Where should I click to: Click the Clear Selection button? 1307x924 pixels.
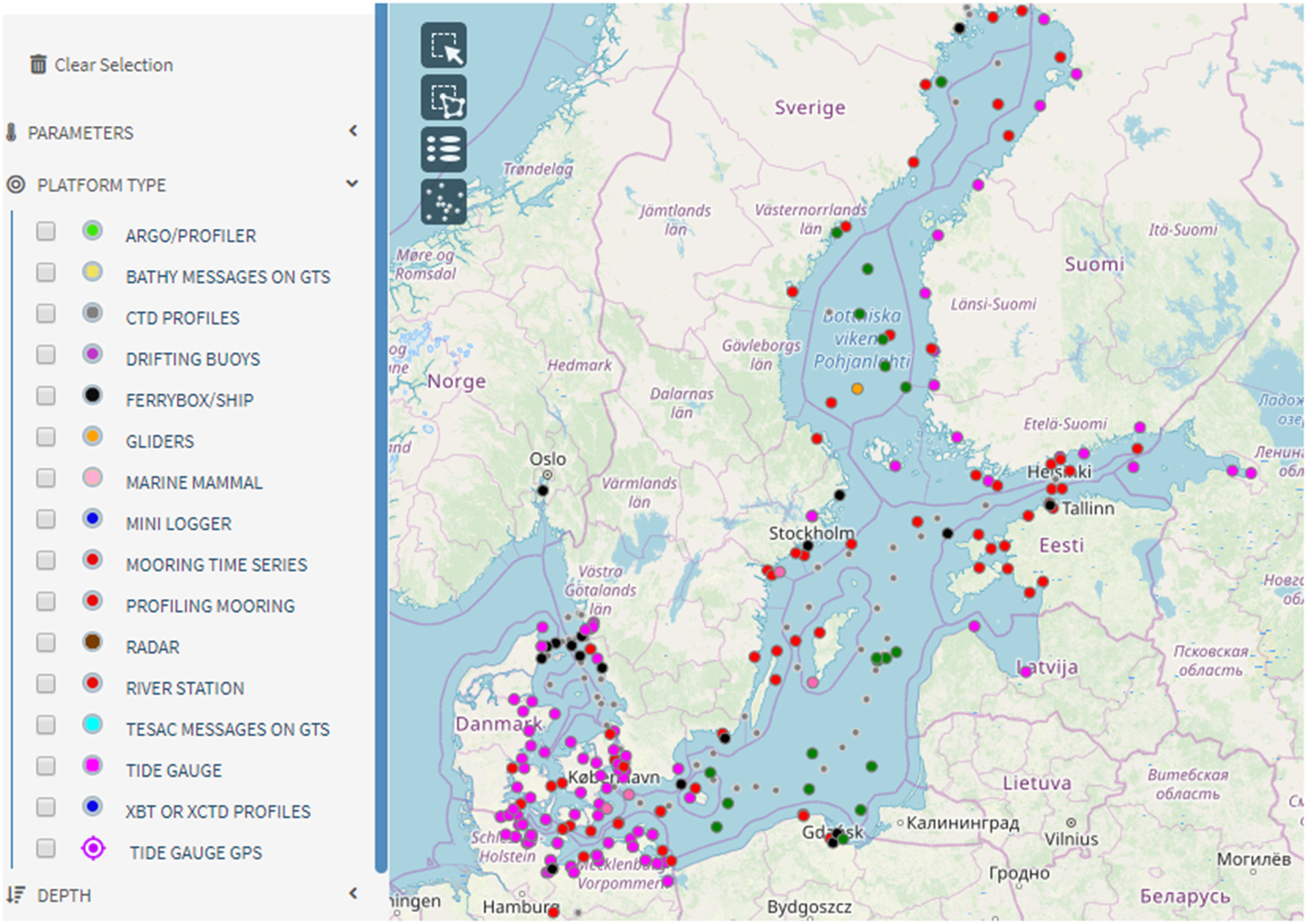click(113, 65)
